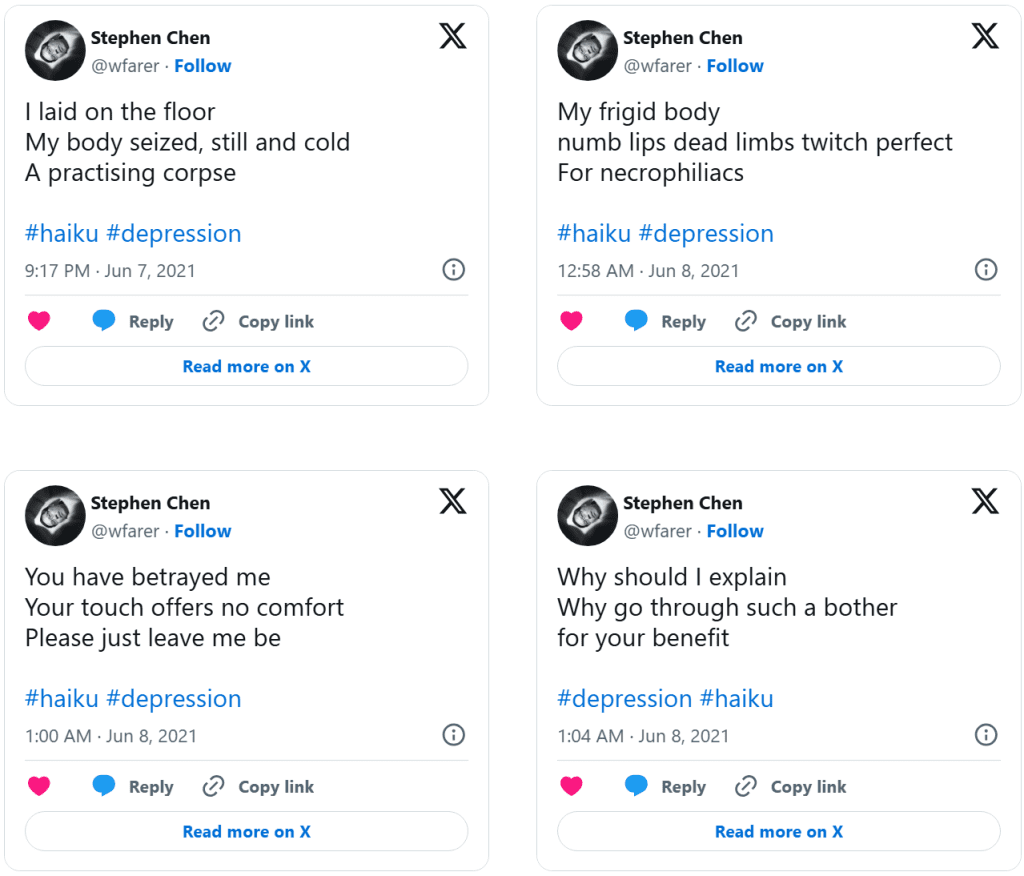Click the 12:58 AM · Jun 8, 2021 timestamp
The image size is (1024, 876).
(x=648, y=271)
